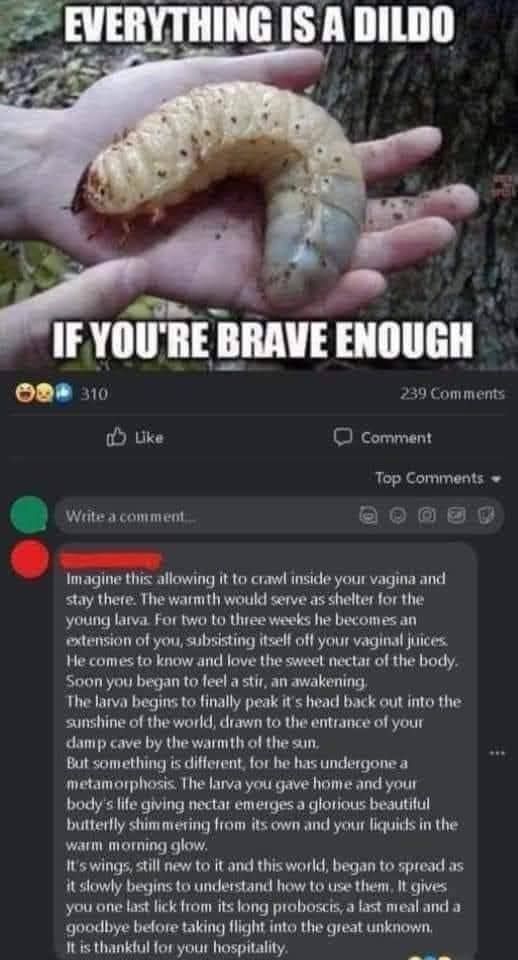The width and height of the screenshot is (518, 960).
Task: View the 310 reactions count list
Action: tap(94, 394)
